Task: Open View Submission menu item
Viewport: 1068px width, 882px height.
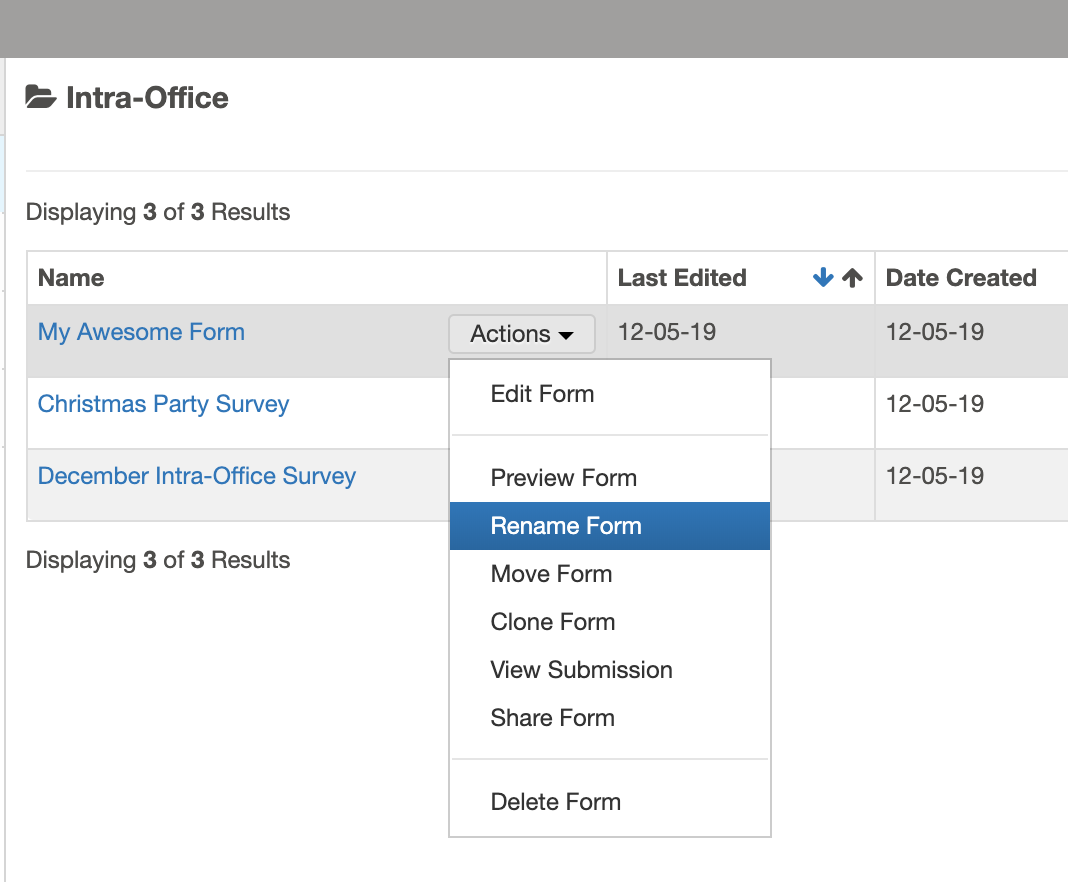Action: point(610,670)
